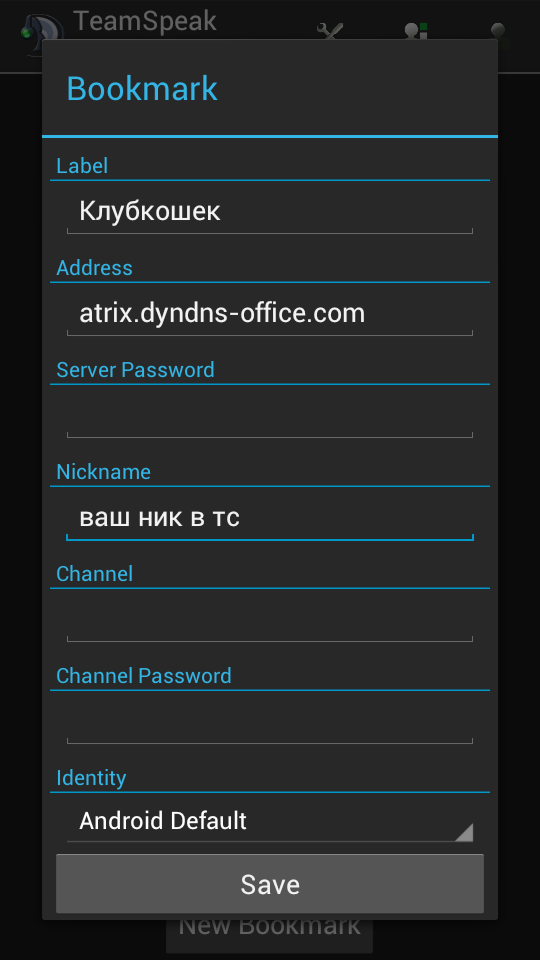This screenshot has height=960, width=540.
Task: Click into the empty Channel field
Action: pyautogui.click(x=269, y=620)
